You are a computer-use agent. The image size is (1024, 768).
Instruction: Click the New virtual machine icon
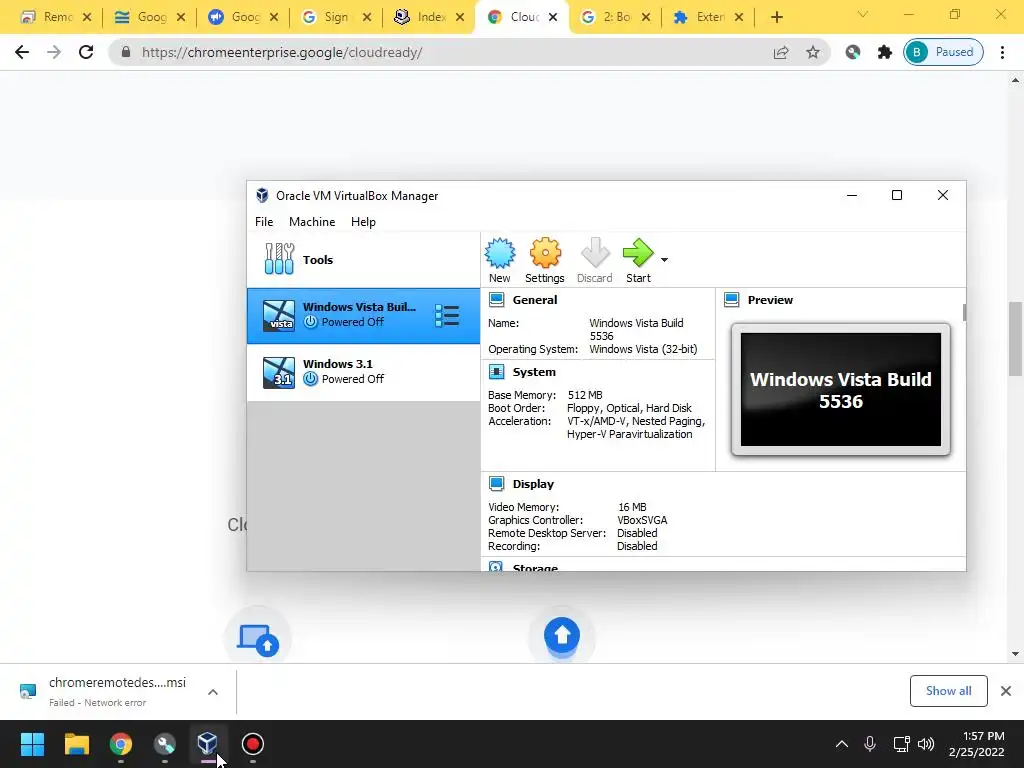500,253
